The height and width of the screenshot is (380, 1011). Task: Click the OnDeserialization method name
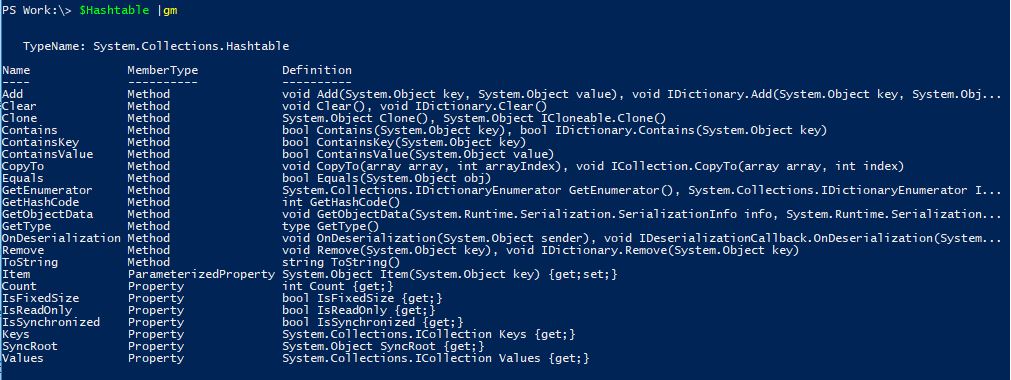(x=61, y=238)
